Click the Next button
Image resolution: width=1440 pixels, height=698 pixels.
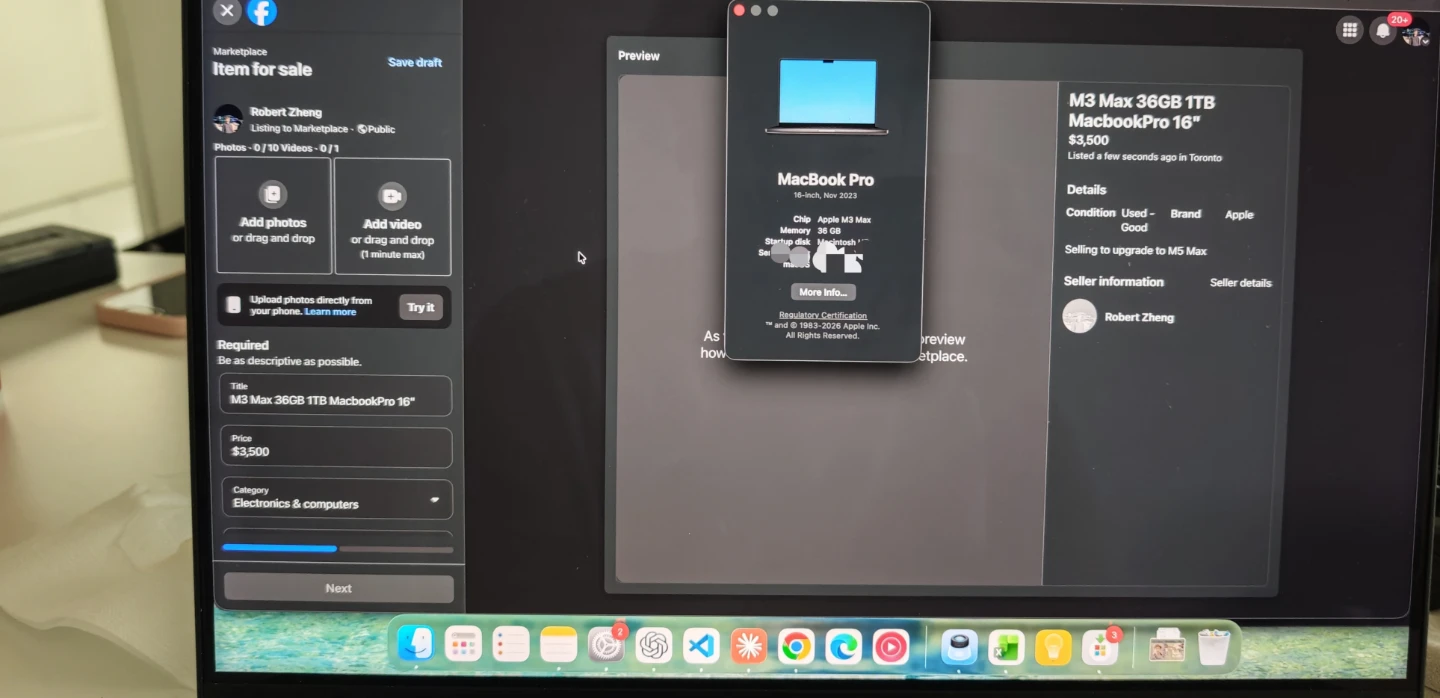[x=339, y=588]
